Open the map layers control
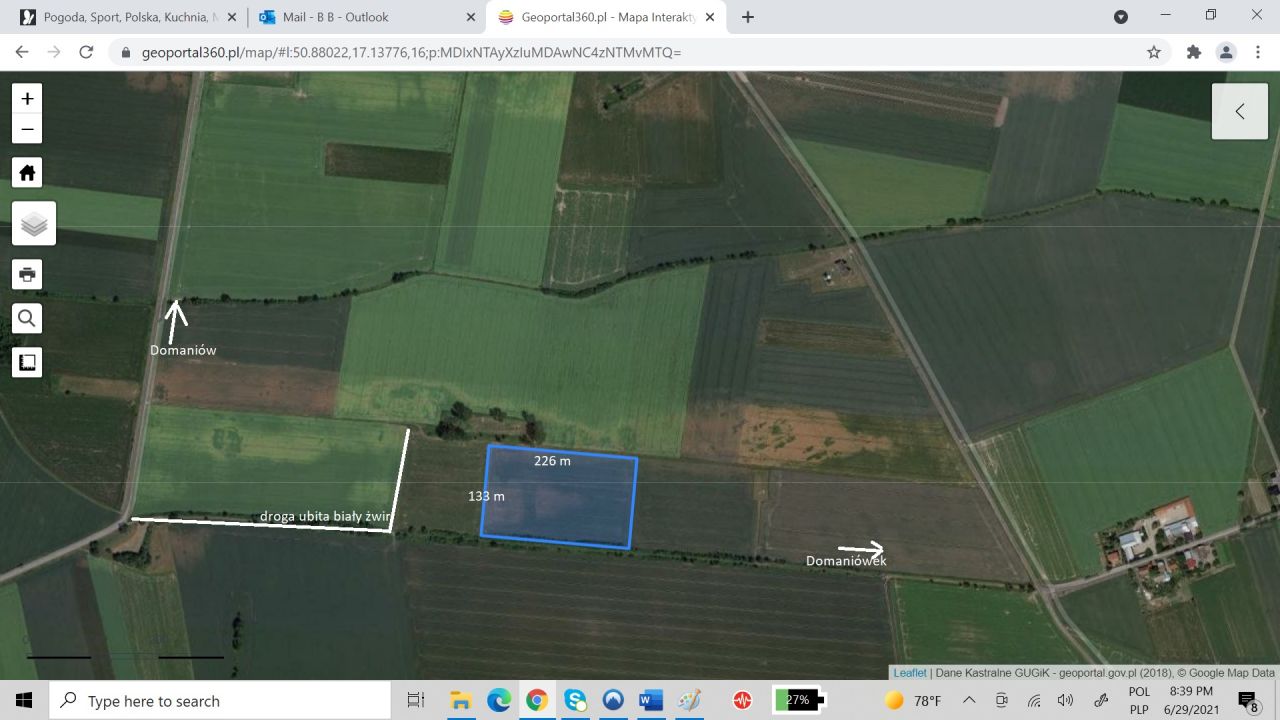This screenshot has width=1280, height=720. click(x=34, y=223)
